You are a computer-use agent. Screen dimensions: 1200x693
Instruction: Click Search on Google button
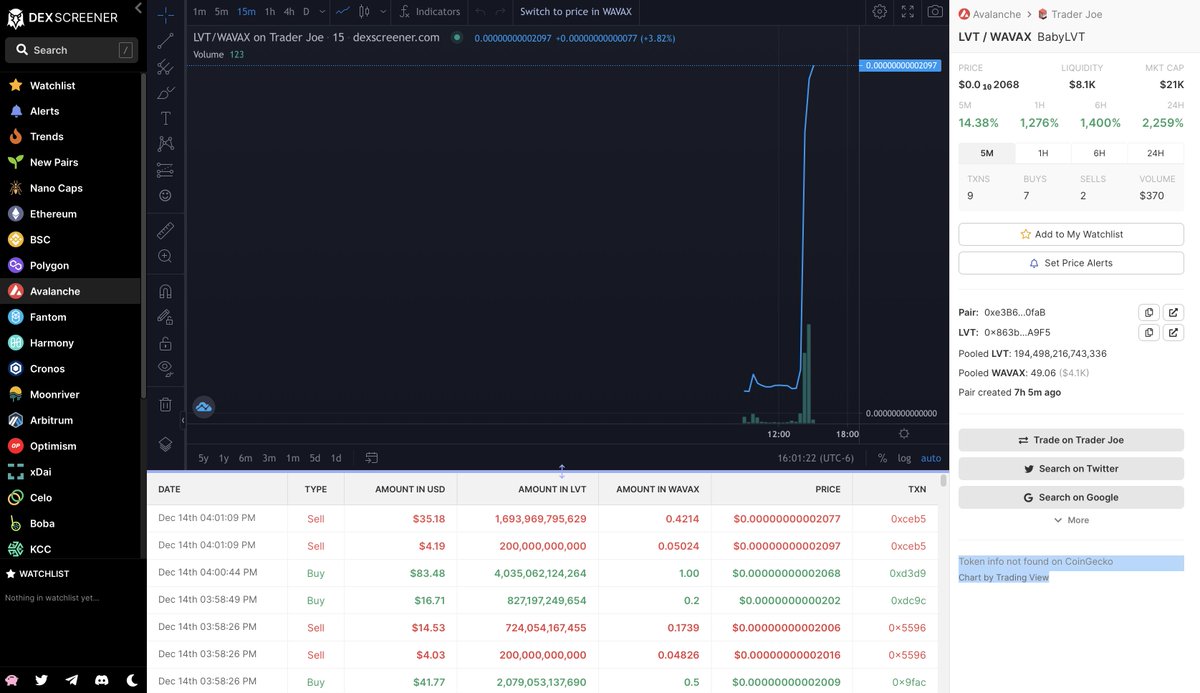(1071, 497)
